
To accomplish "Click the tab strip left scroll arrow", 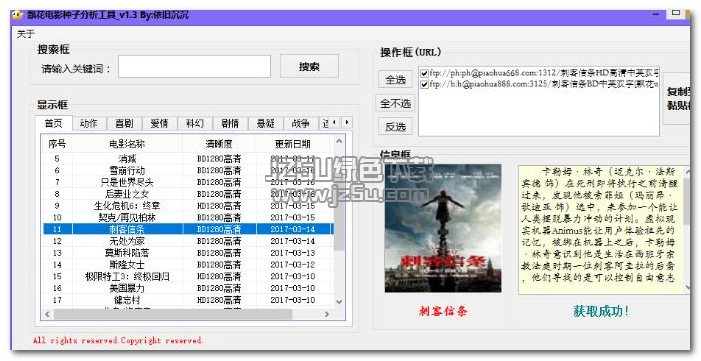I will click(x=335, y=122).
